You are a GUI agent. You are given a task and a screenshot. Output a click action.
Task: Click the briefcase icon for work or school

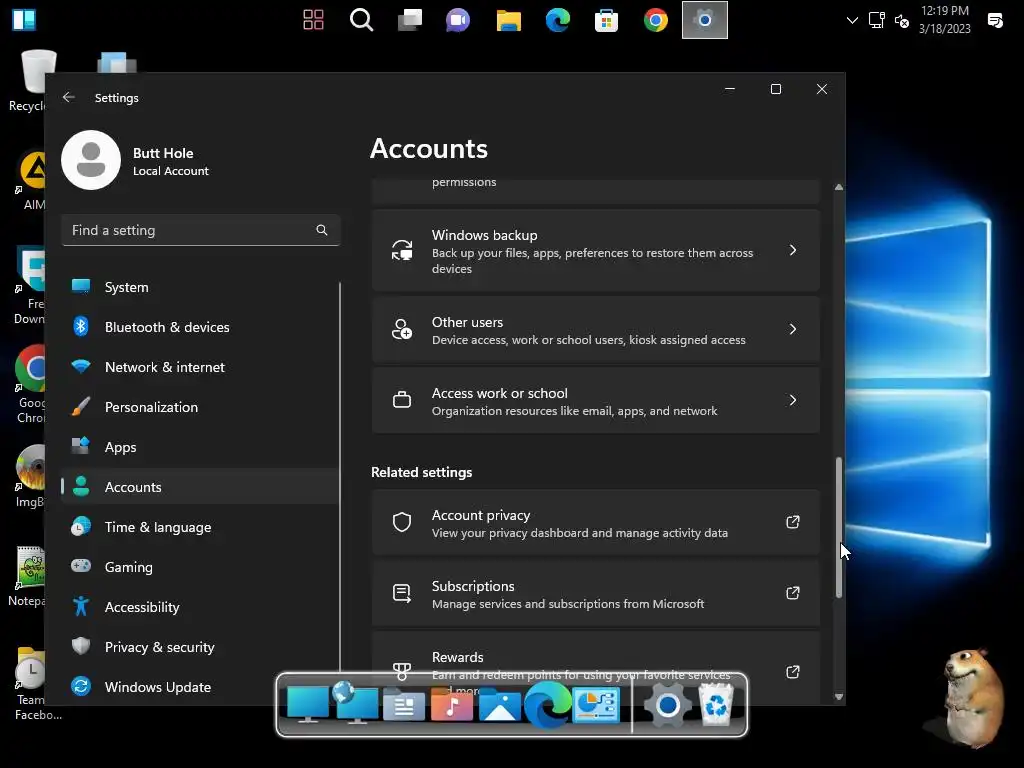(402, 400)
